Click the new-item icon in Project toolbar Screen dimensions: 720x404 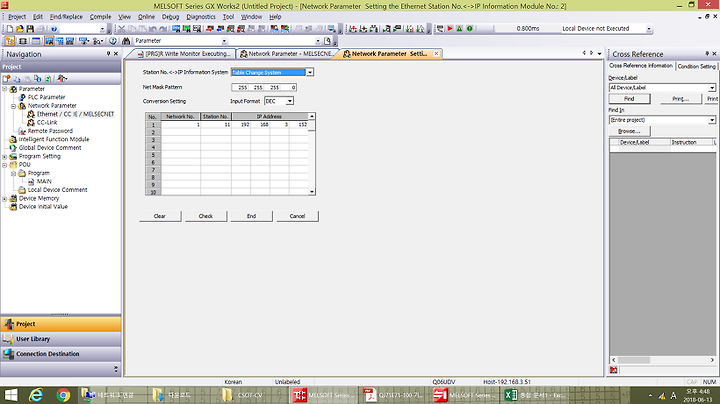click(x=6, y=79)
